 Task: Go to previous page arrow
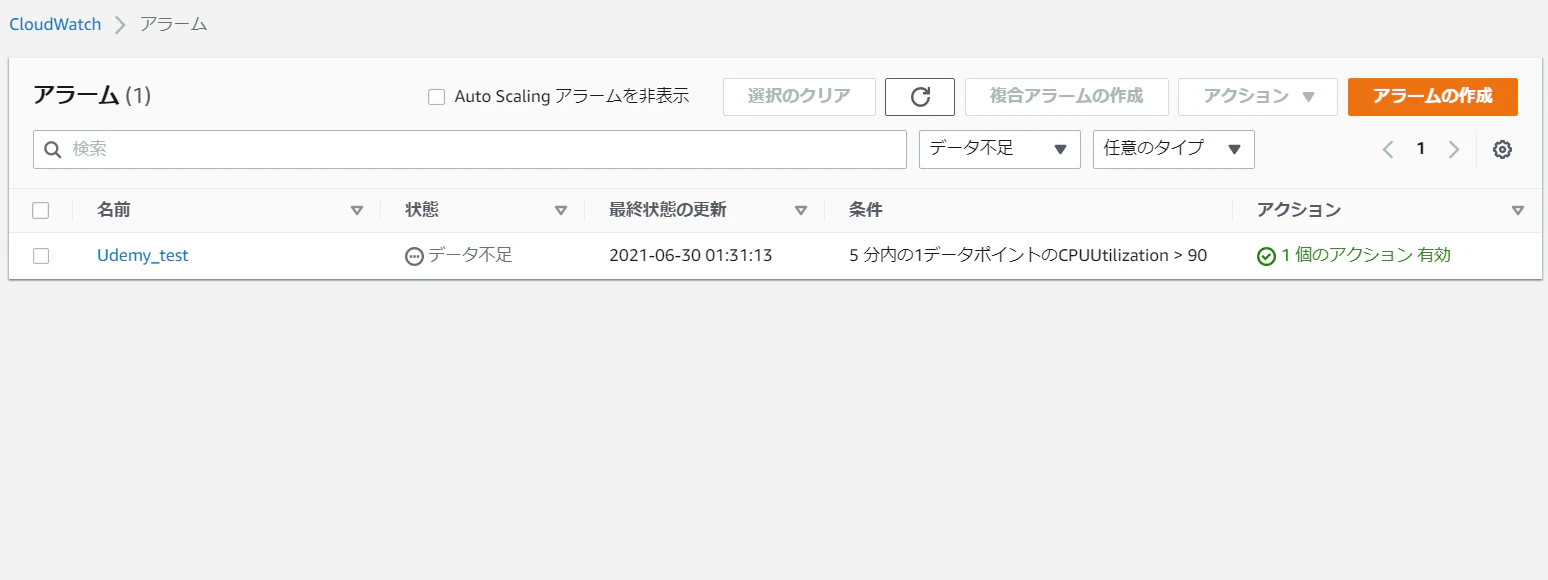pos(1388,149)
